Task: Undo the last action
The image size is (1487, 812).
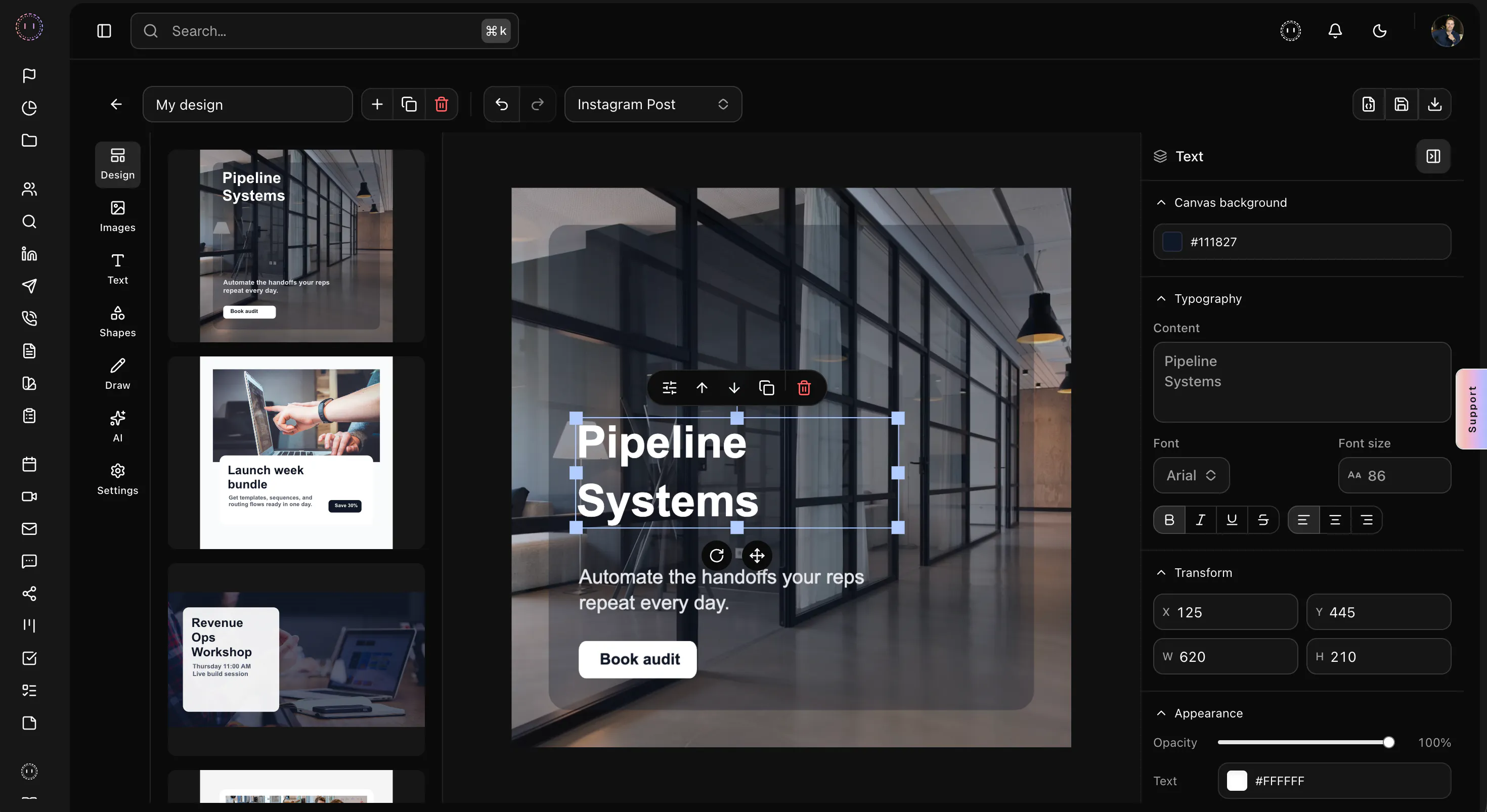Action: (502, 104)
